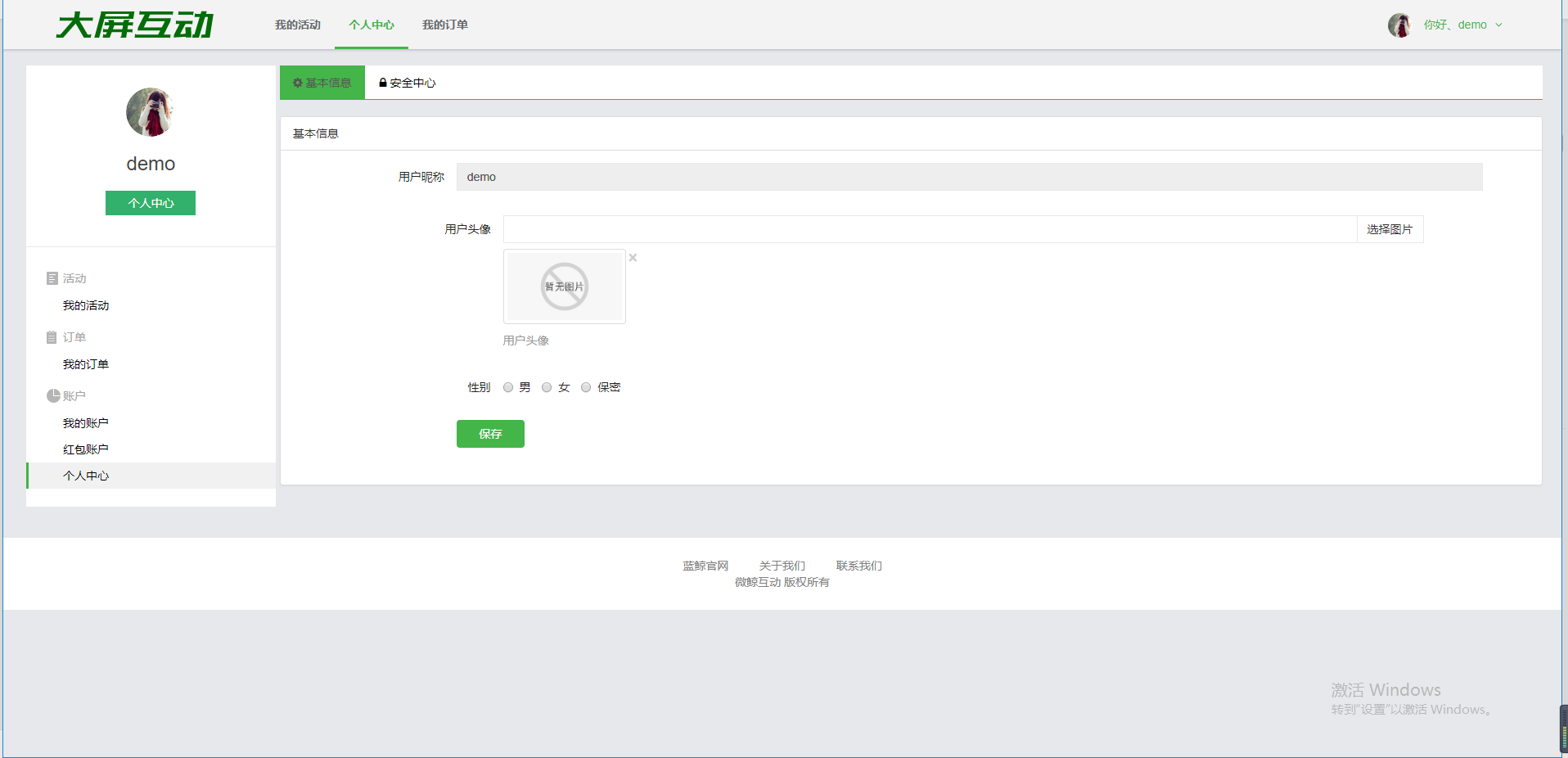The image size is (1568, 758).
Task: Remove avatar image with the X icon
Action: [633, 258]
